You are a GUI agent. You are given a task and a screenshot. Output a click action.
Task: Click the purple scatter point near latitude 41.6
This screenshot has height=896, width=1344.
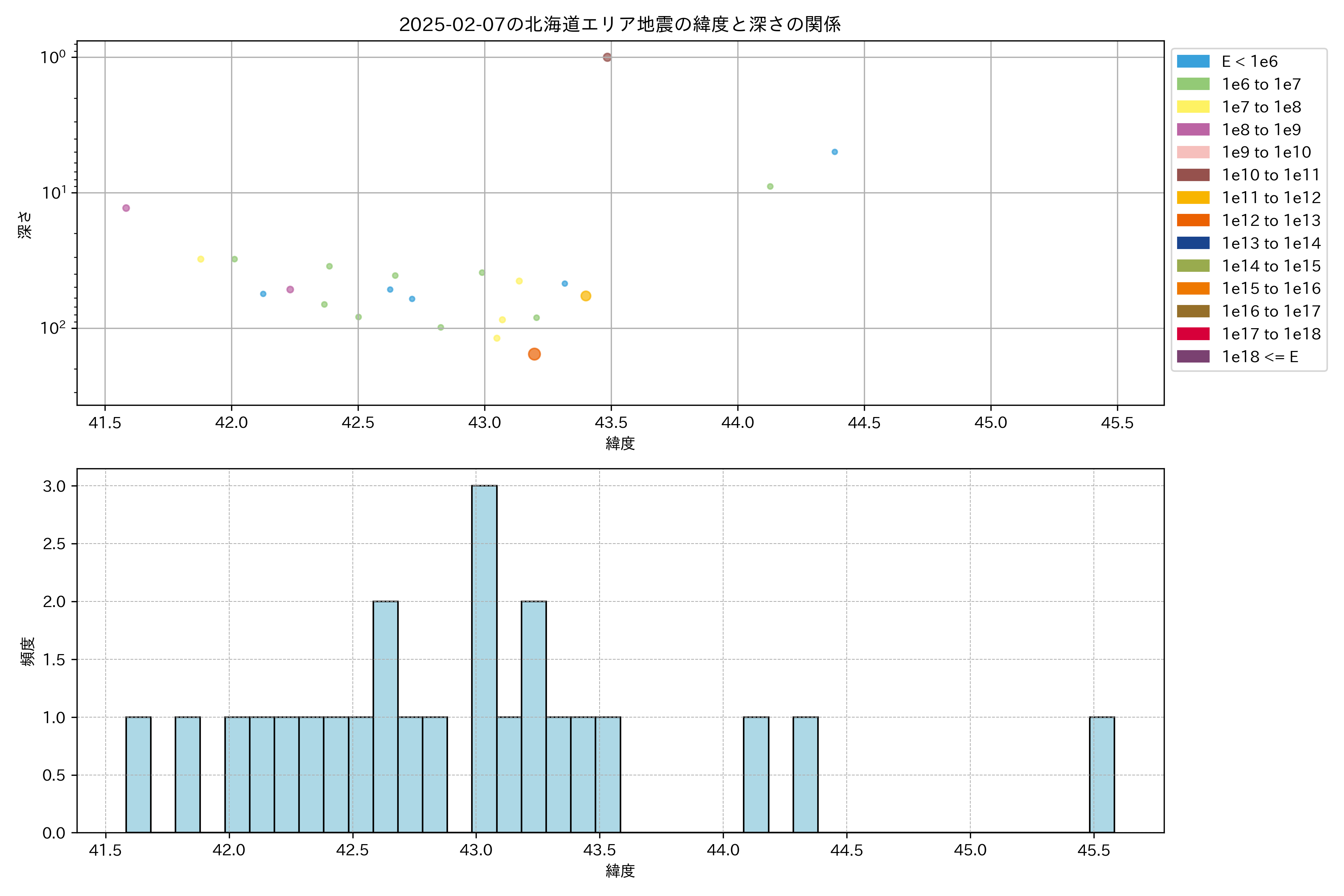pos(126,208)
